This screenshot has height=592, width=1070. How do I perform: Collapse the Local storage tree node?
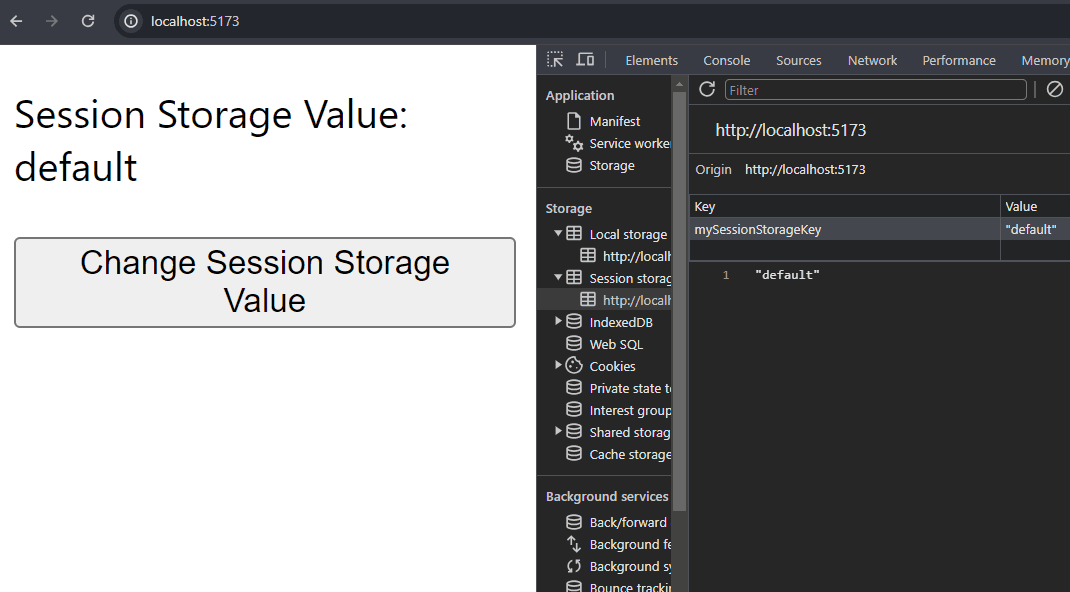pyautogui.click(x=558, y=234)
